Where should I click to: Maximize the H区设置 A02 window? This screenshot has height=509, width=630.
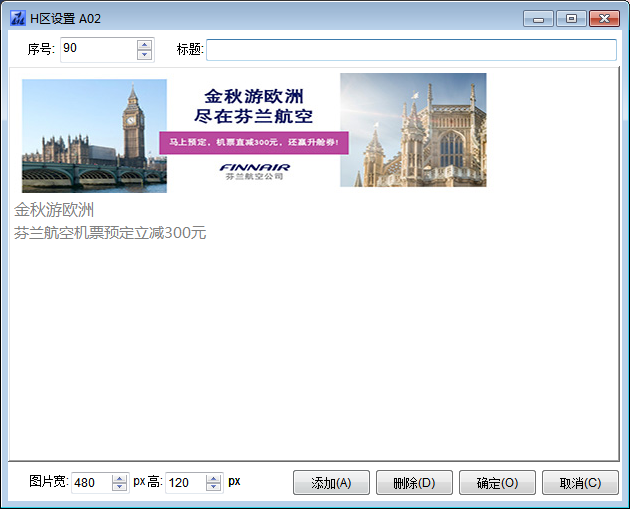[571, 19]
